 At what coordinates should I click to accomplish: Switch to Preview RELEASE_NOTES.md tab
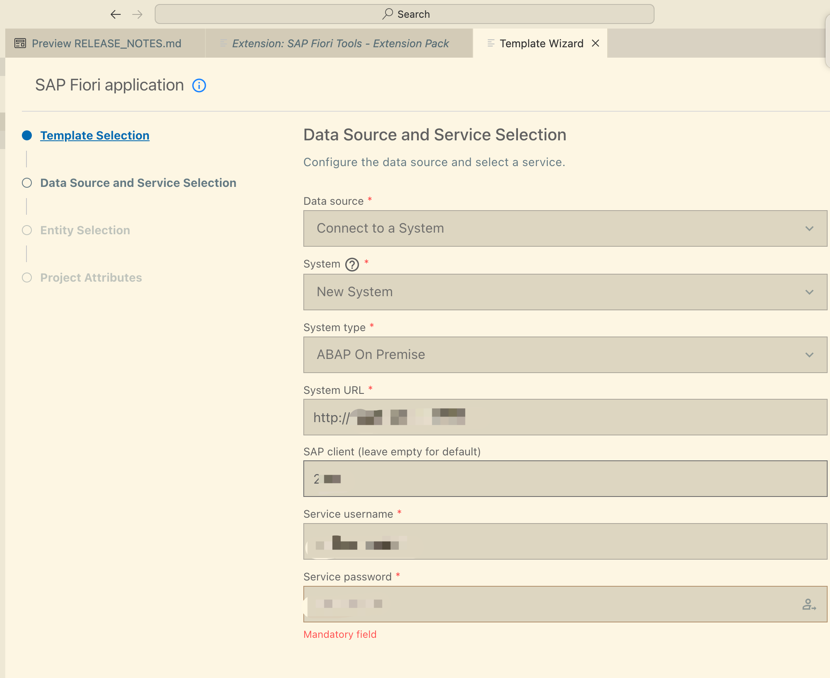click(x=105, y=43)
